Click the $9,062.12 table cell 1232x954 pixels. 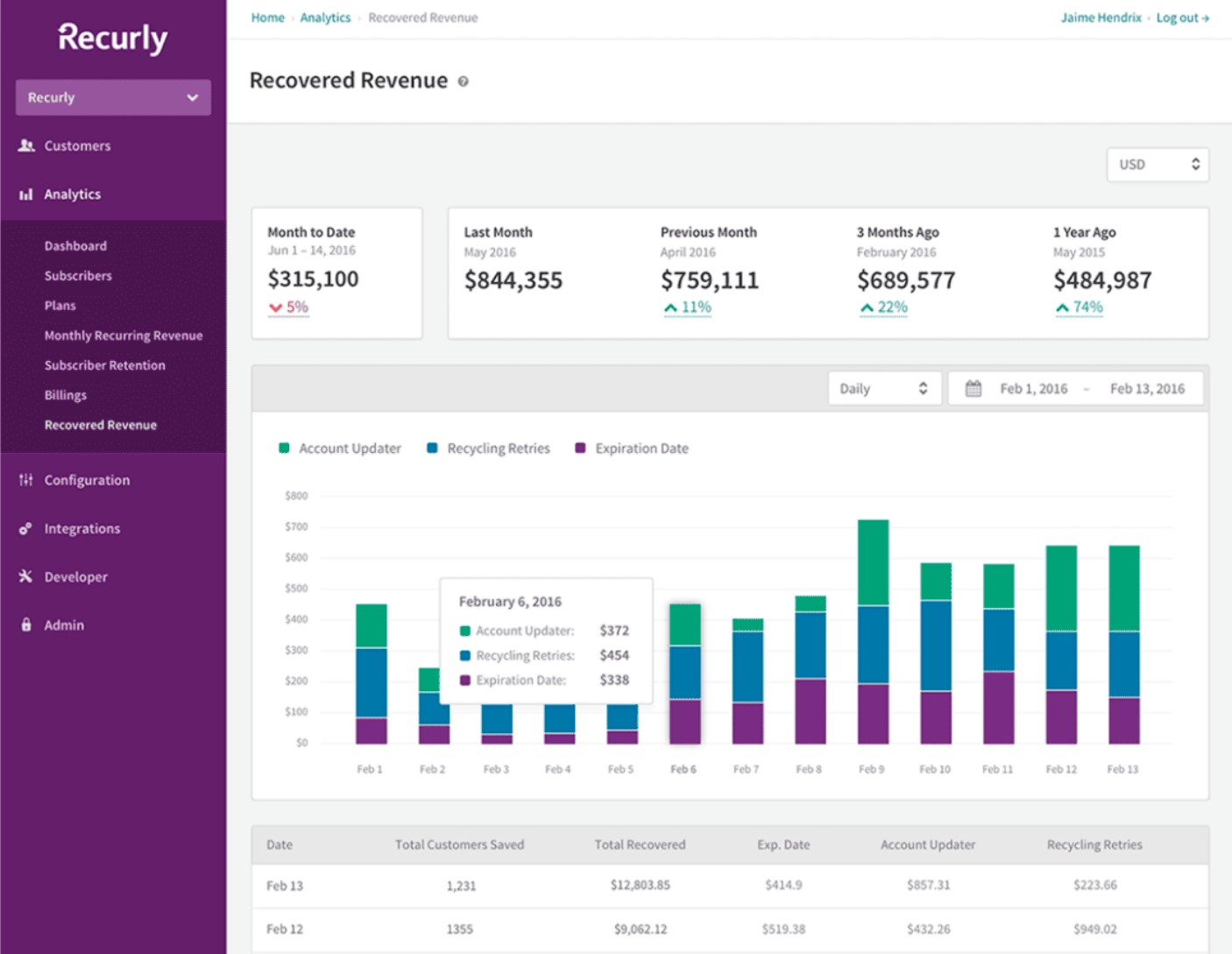[x=641, y=929]
